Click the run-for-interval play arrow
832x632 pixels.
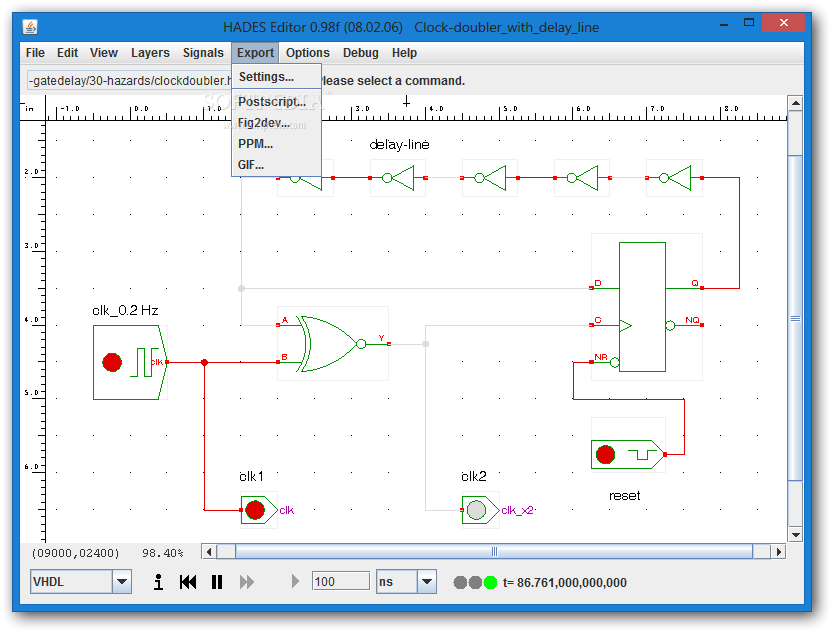[295, 582]
